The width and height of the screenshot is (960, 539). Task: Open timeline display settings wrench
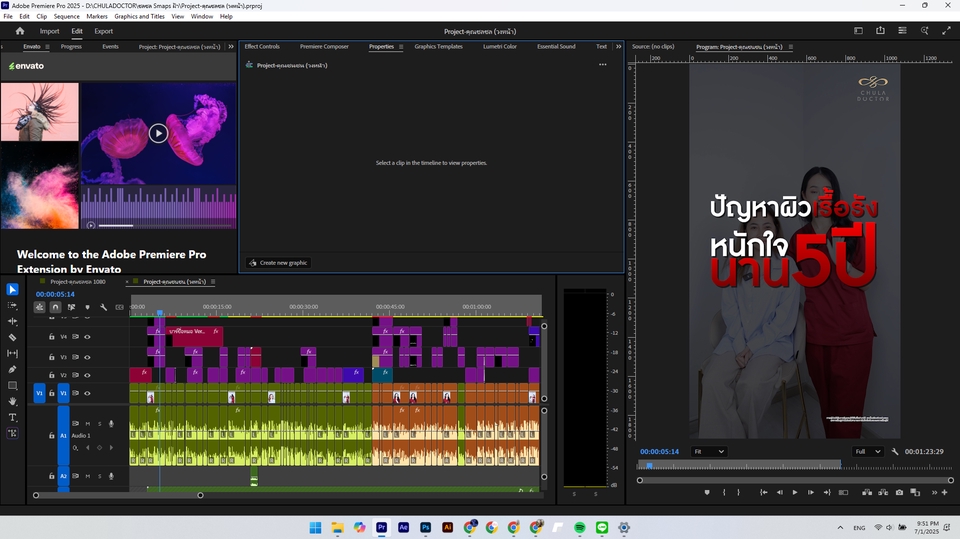click(103, 307)
